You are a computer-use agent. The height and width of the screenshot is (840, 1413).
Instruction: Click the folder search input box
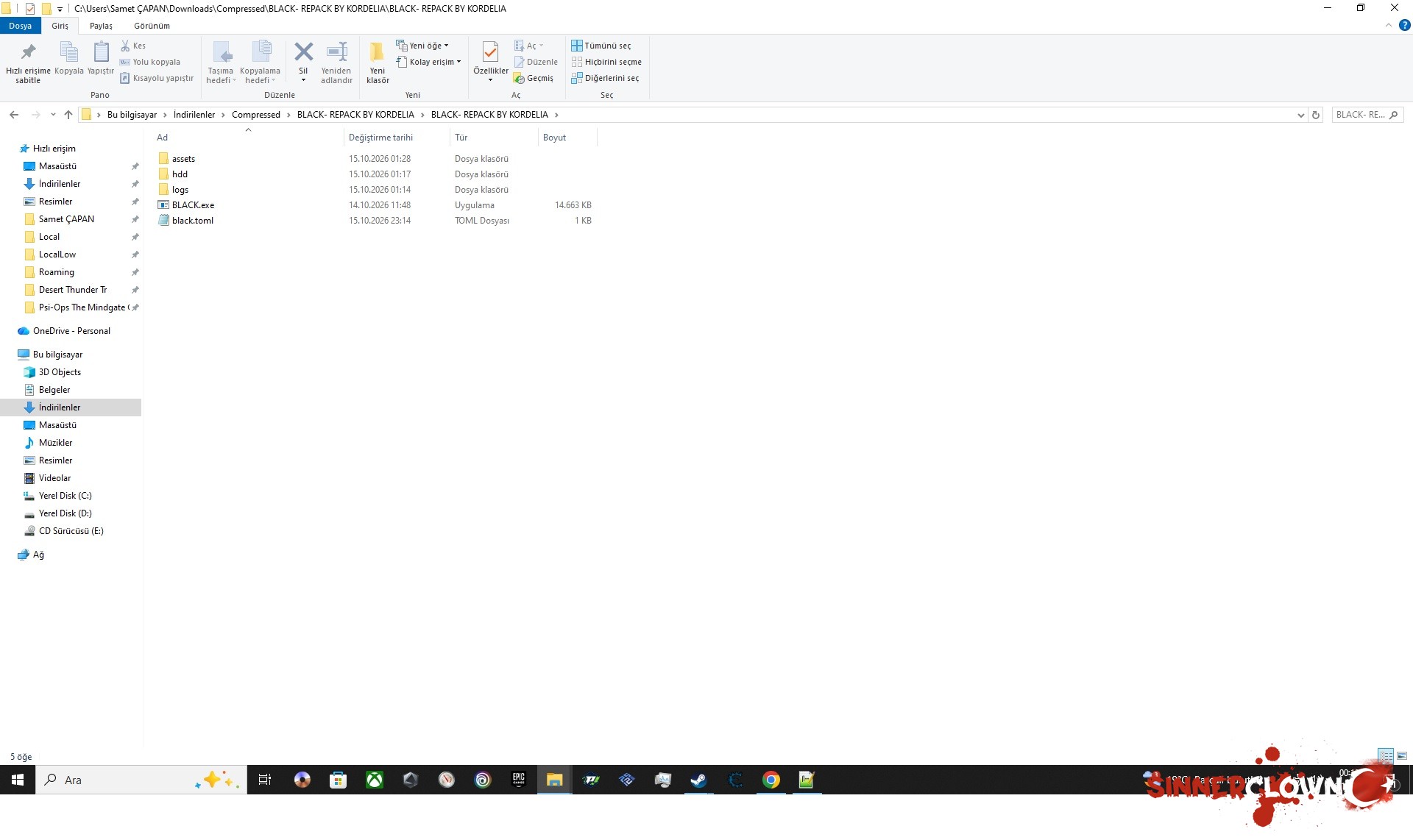[1367, 115]
